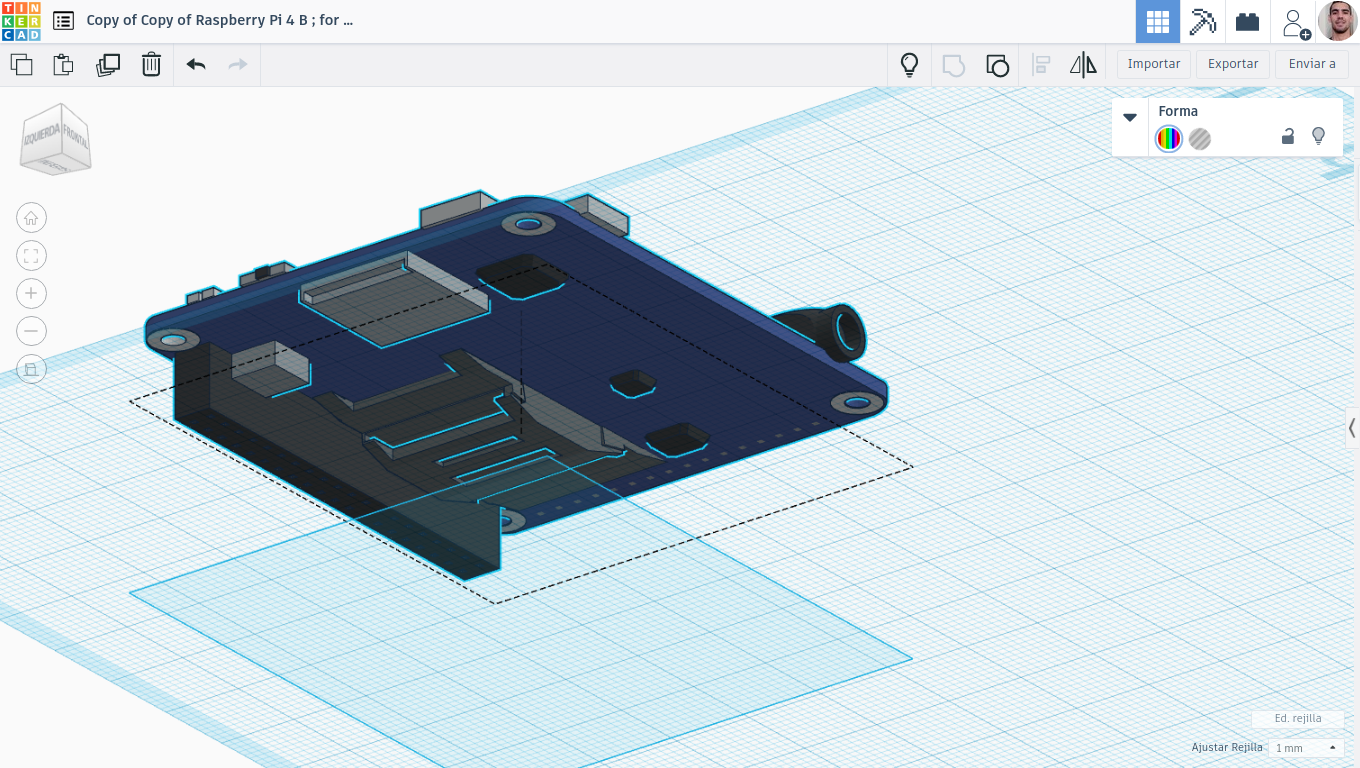Toggle the shape lock icon
This screenshot has height=768, width=1360.
coord(1288,137)
